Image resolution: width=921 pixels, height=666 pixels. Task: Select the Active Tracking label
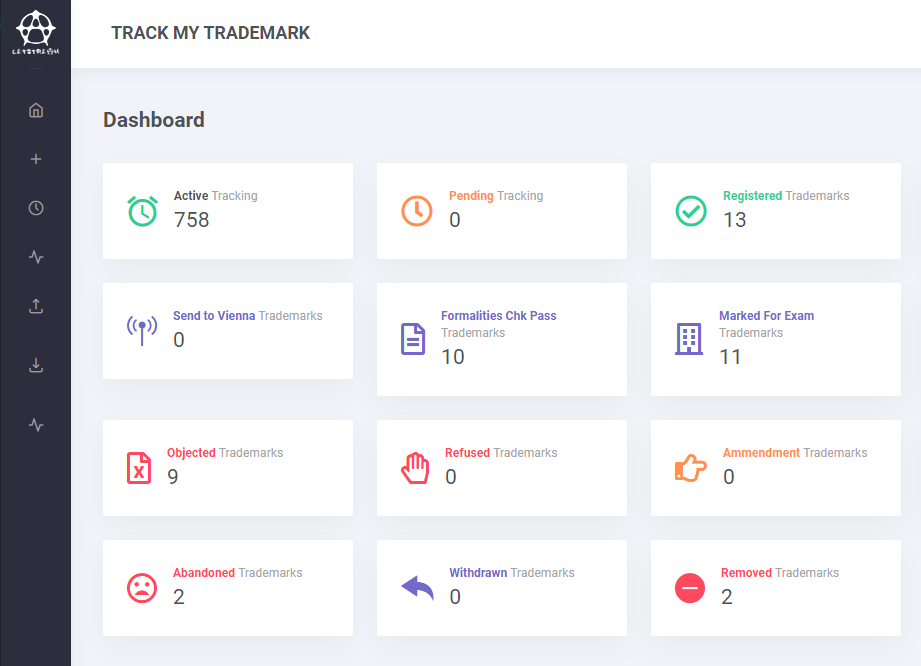(216, 196)
